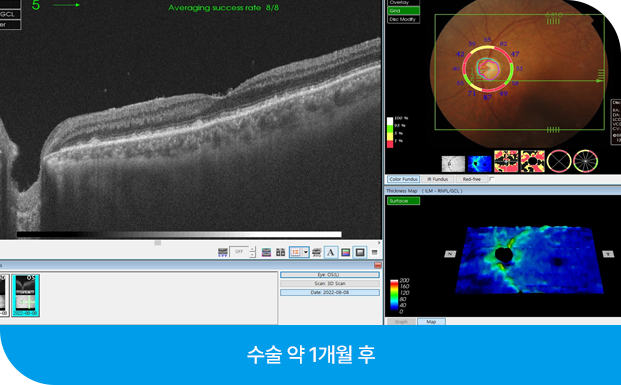Open the 12 grid dropdown arrow
The image size is (621, 385).
point(306,252)
